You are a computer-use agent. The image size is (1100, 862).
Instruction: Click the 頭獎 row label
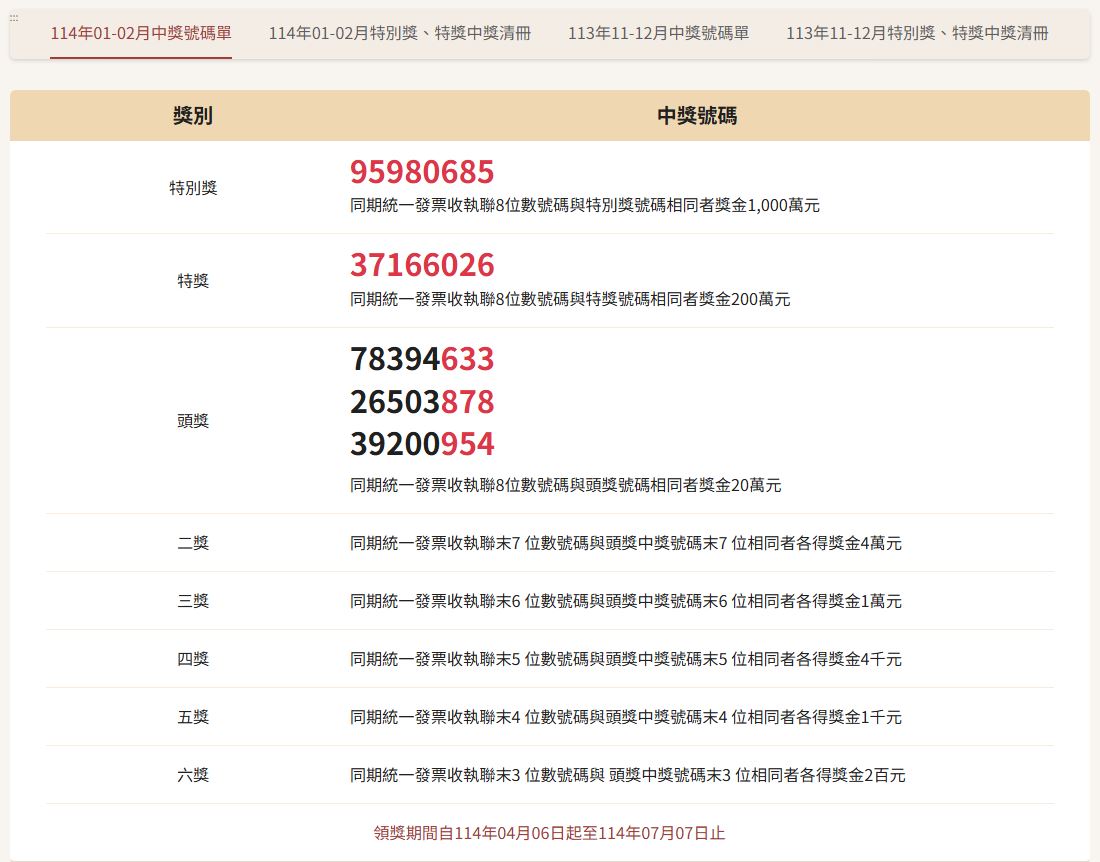pos(193,421)
